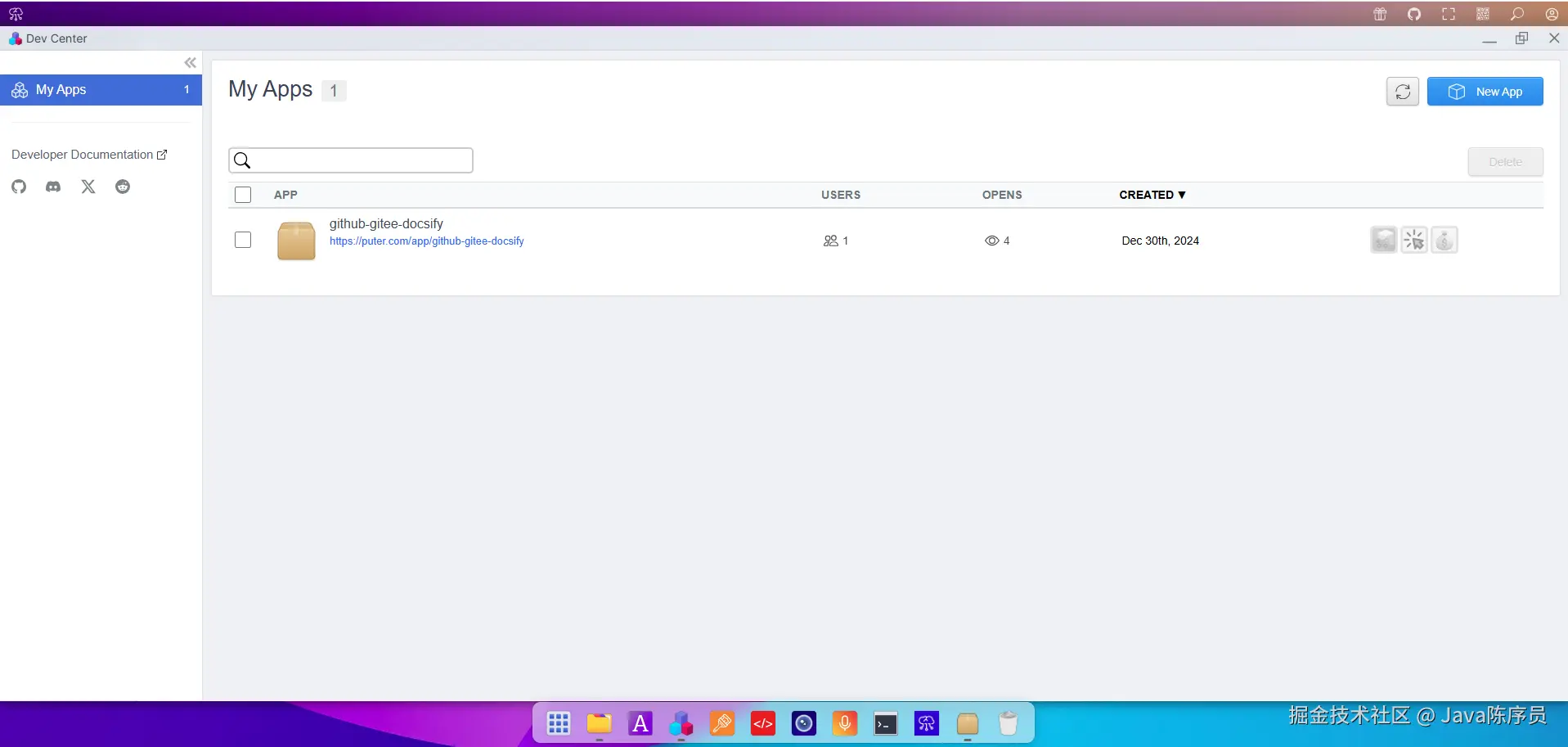
Task: Check the github-gitee-docsify row checkbox
Action: [x=243, y=240]
